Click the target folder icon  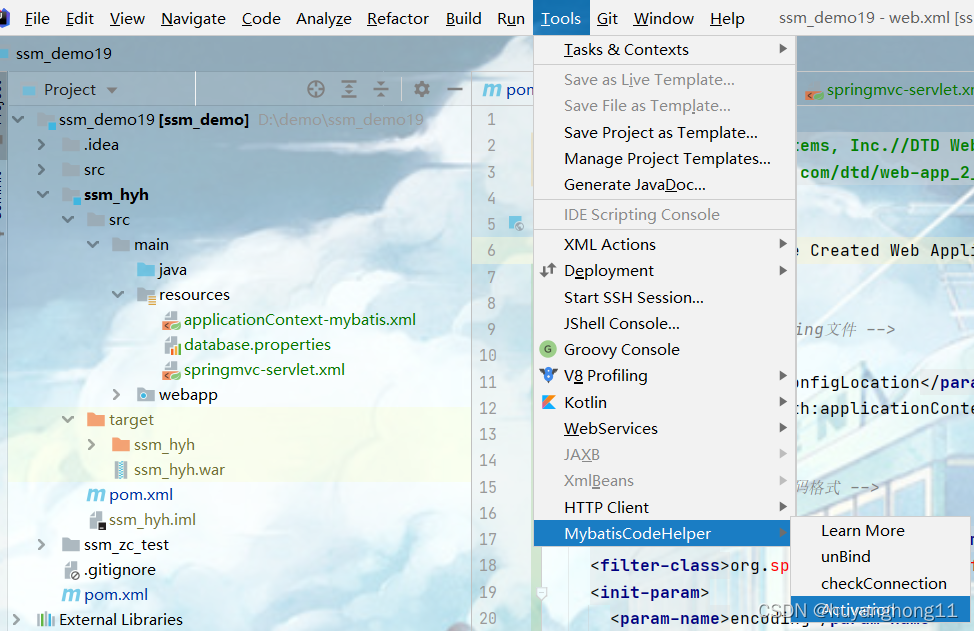[96, 420]
